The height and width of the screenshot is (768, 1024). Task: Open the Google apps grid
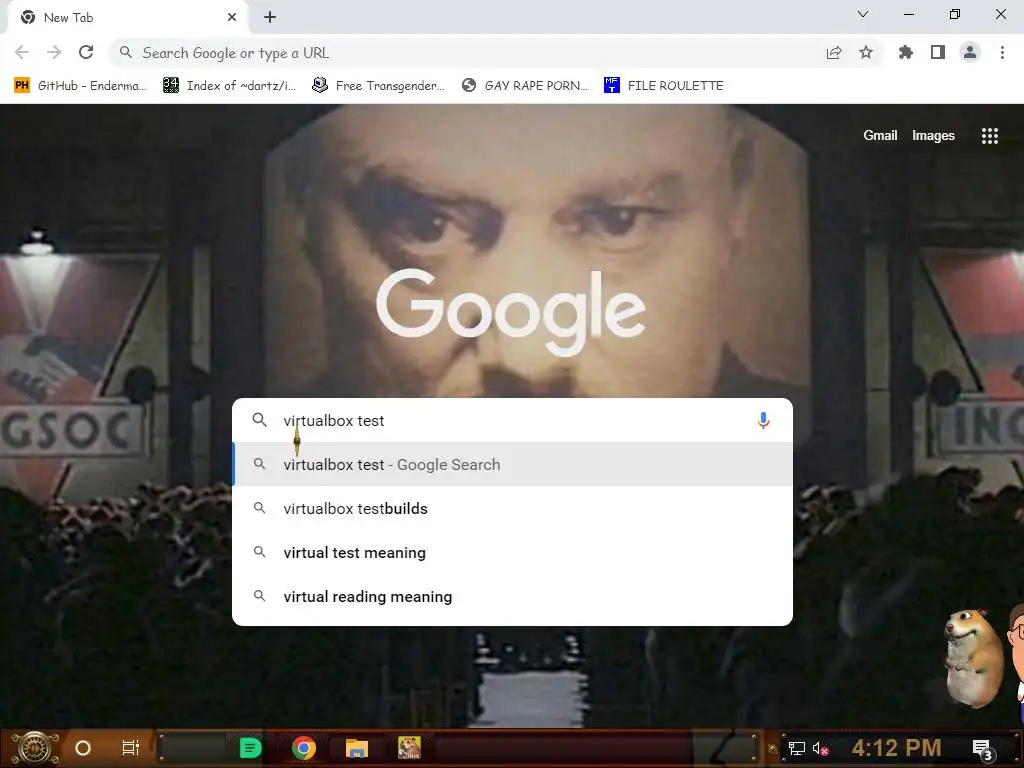(x=990, y=136)
